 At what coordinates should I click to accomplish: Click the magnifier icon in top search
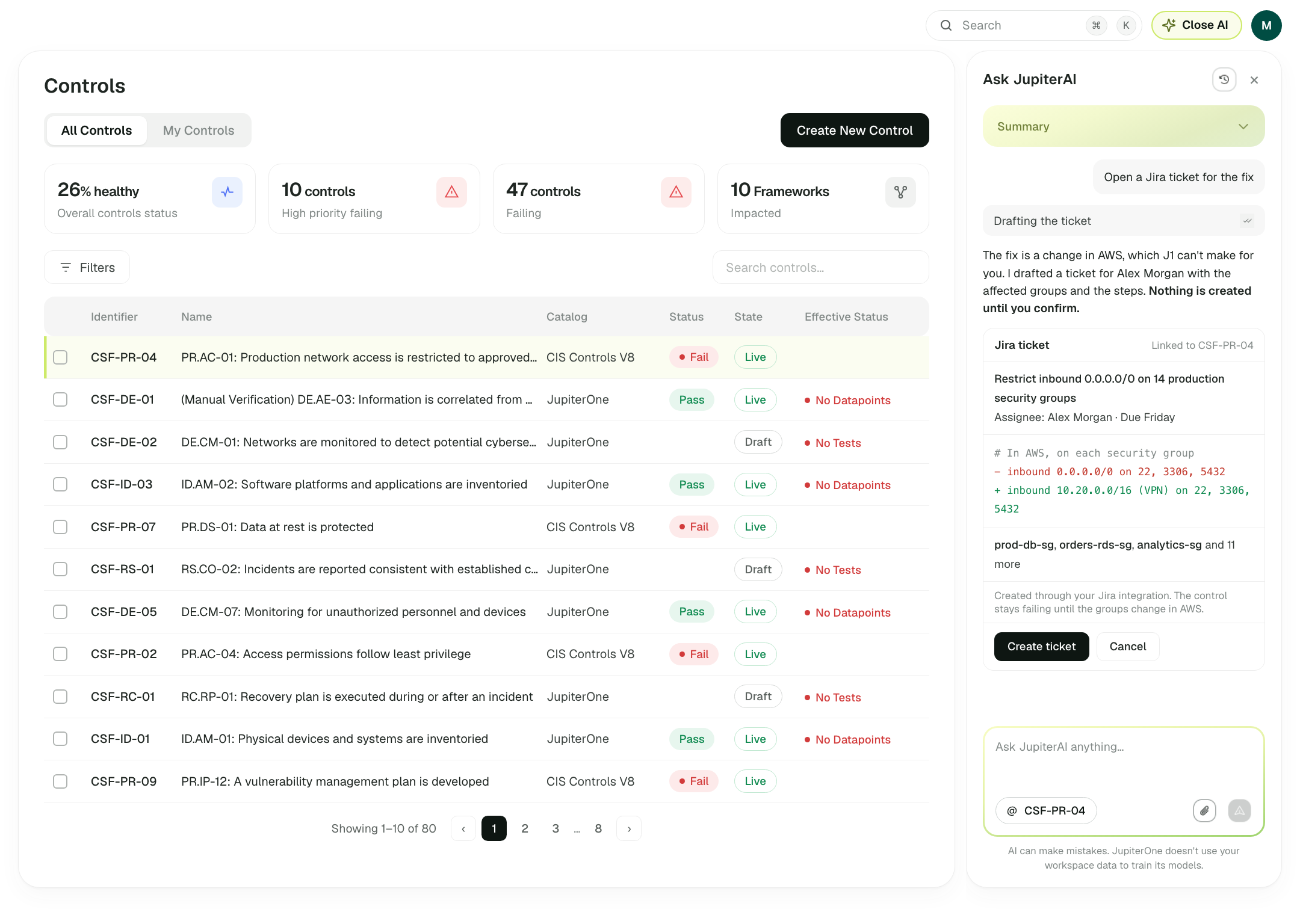[946, 25]
